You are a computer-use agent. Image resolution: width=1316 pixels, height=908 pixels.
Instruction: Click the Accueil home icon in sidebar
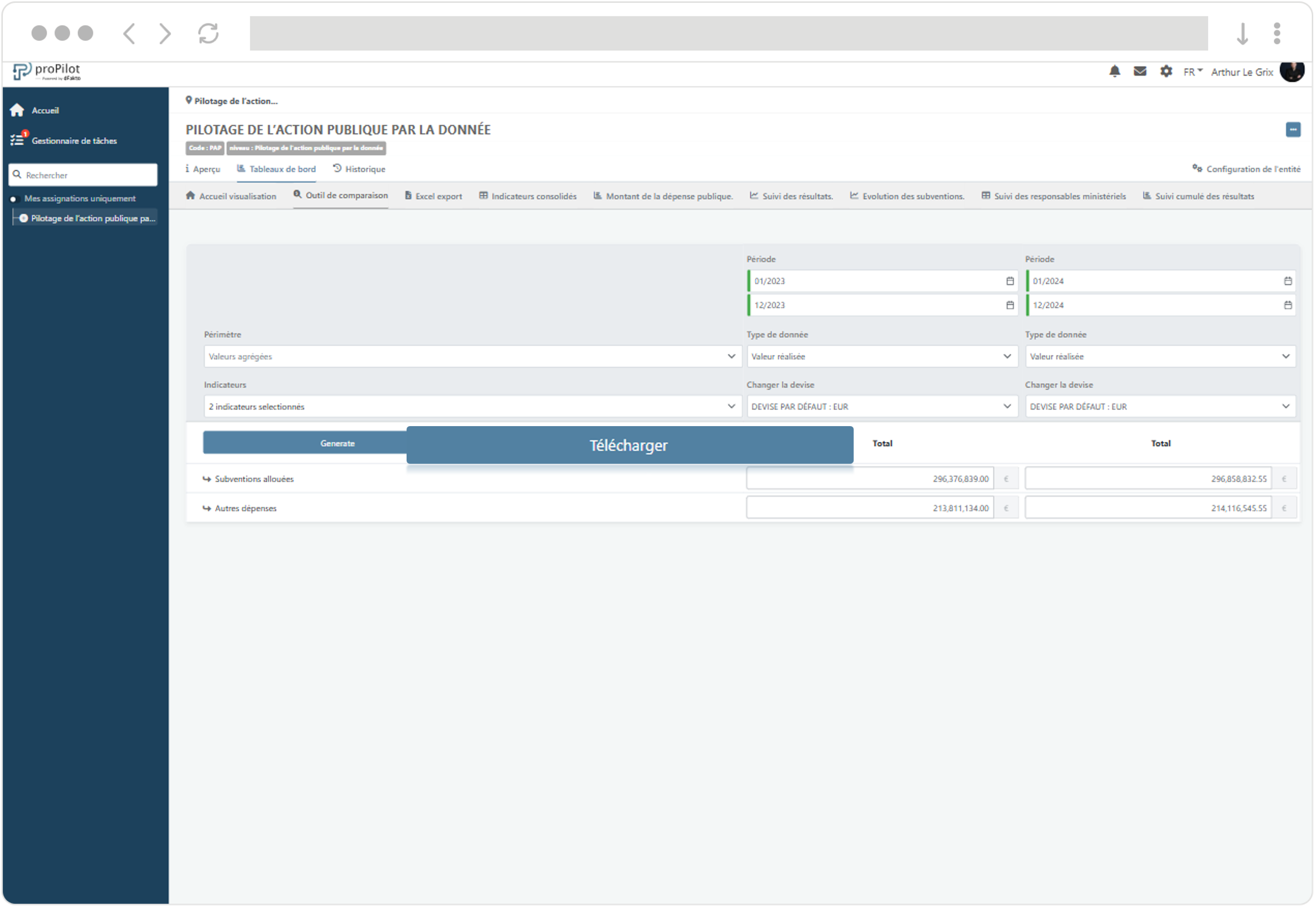17,111
